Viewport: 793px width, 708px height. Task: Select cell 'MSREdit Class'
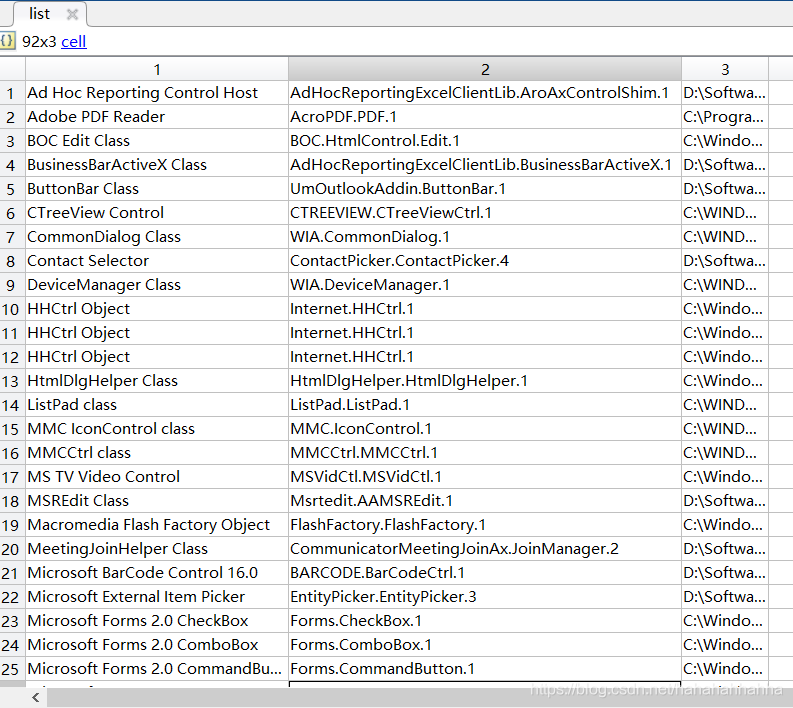[157, 501]
